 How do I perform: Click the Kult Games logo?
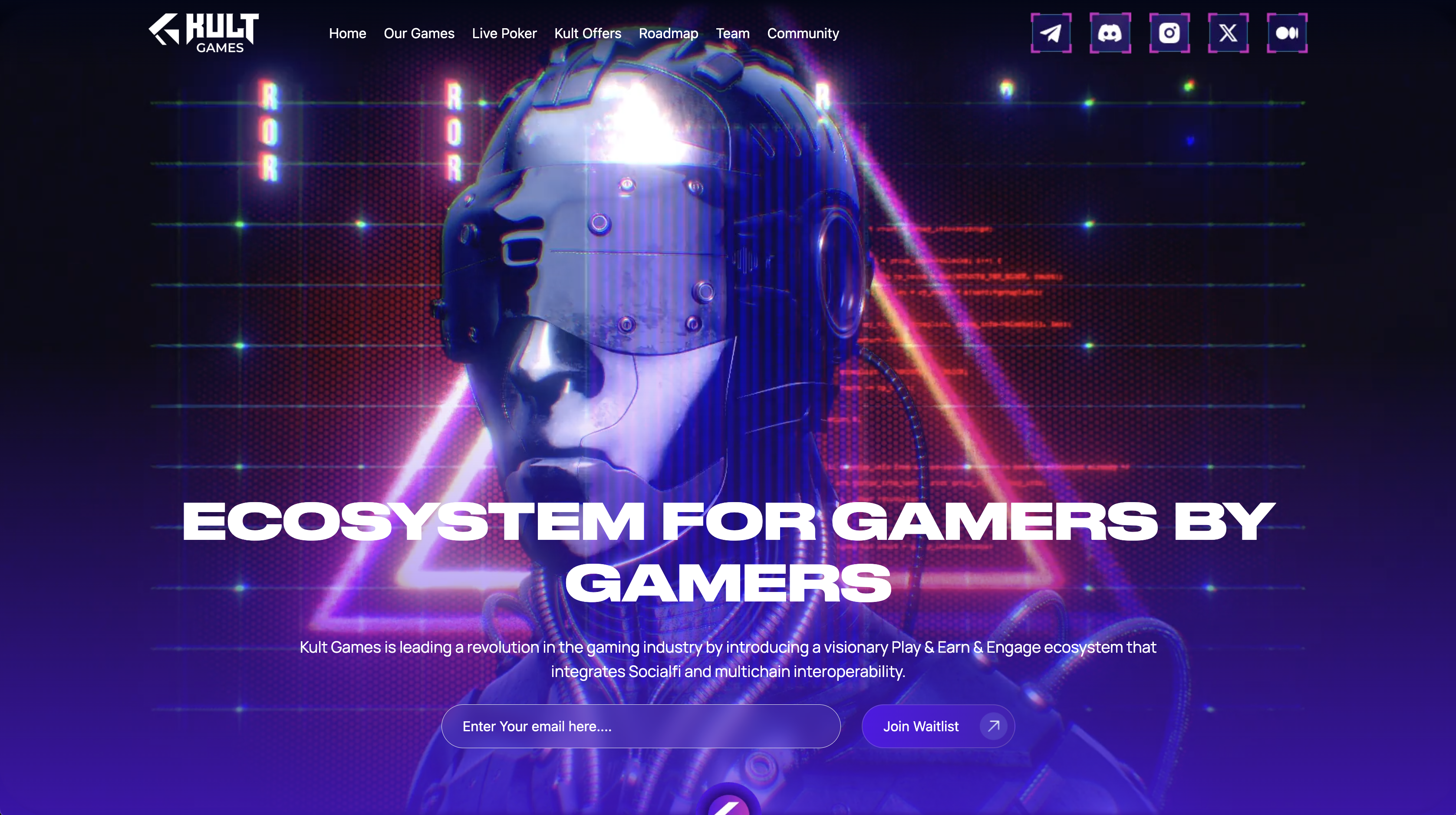(204, 33)
